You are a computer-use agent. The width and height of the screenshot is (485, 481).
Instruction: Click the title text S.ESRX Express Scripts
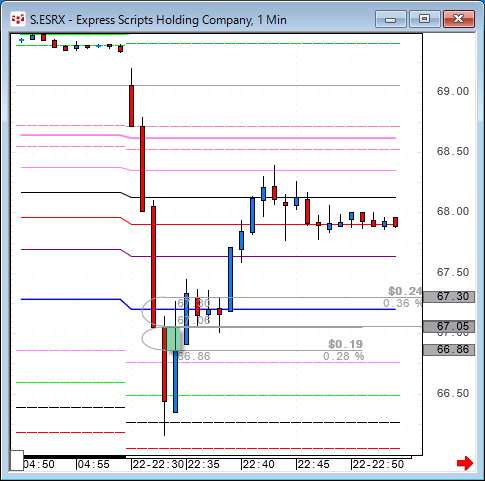pos(158,20)
